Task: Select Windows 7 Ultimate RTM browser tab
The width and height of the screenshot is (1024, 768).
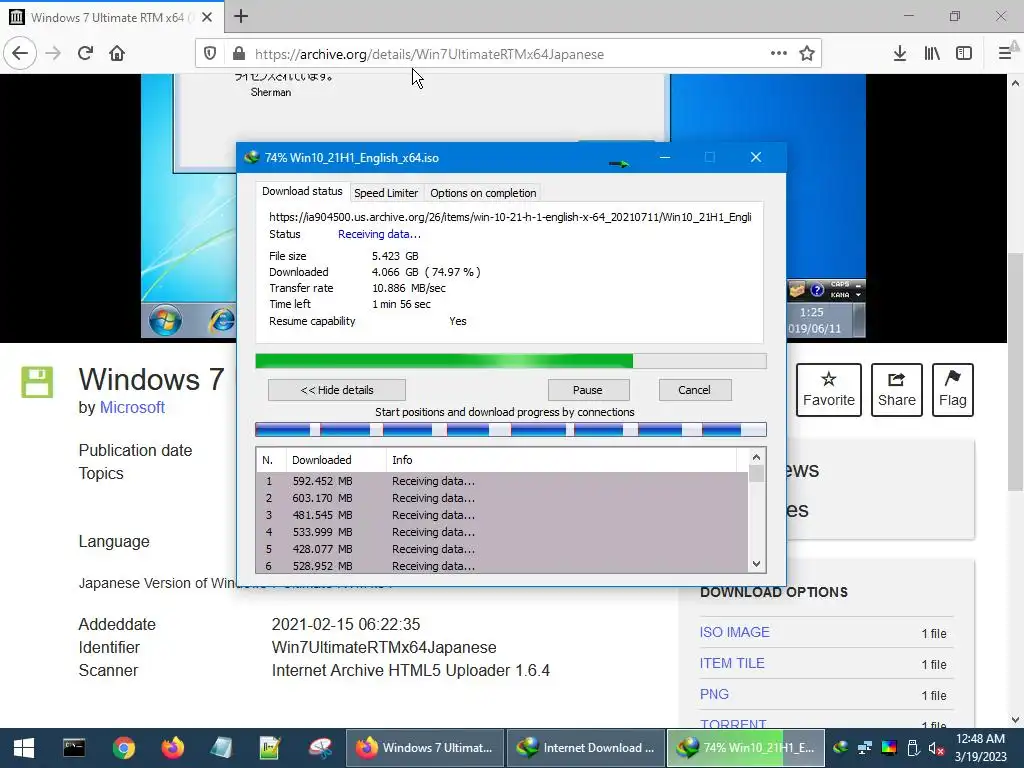Action: tap(112, 17)
